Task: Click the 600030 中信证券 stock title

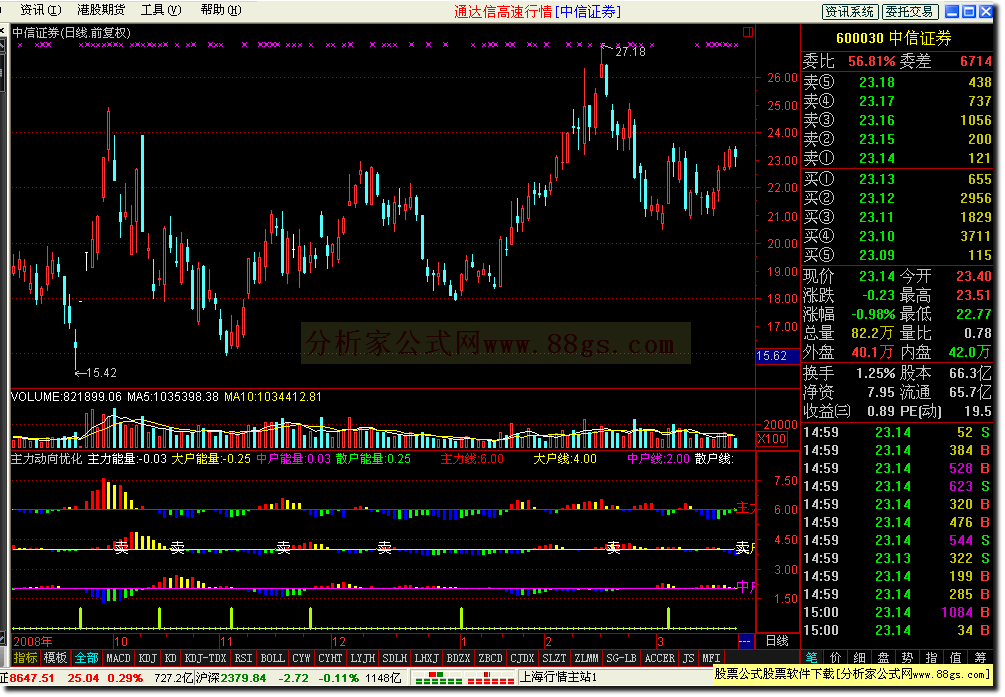Action: pyautogui.click(x=893, y=38)
